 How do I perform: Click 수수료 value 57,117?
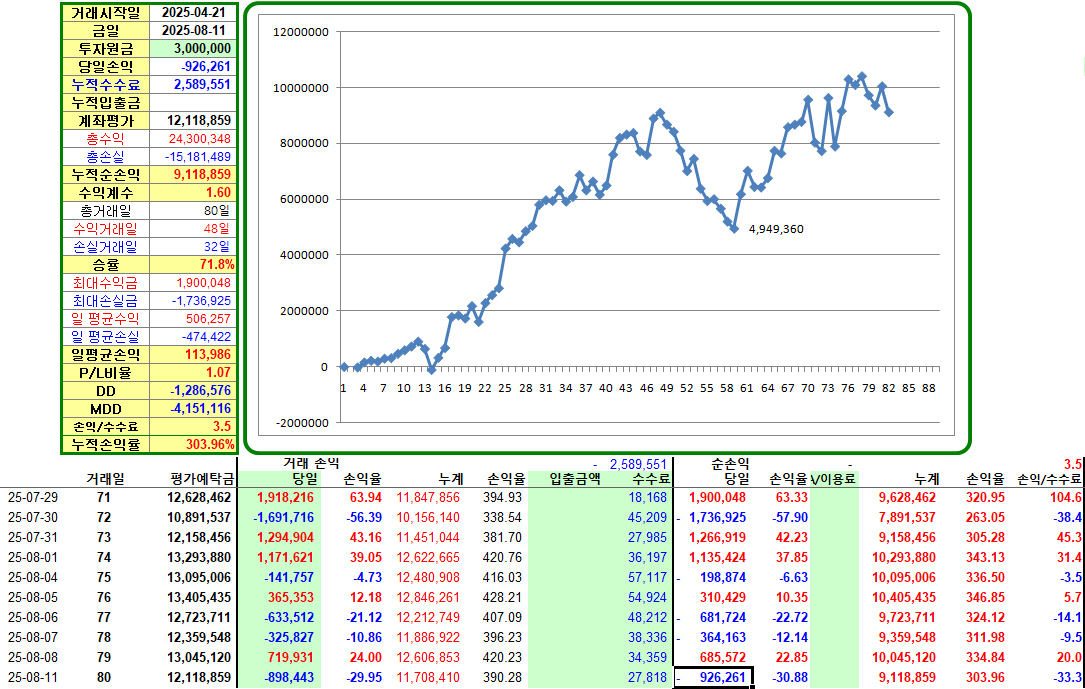coord(647,578)
